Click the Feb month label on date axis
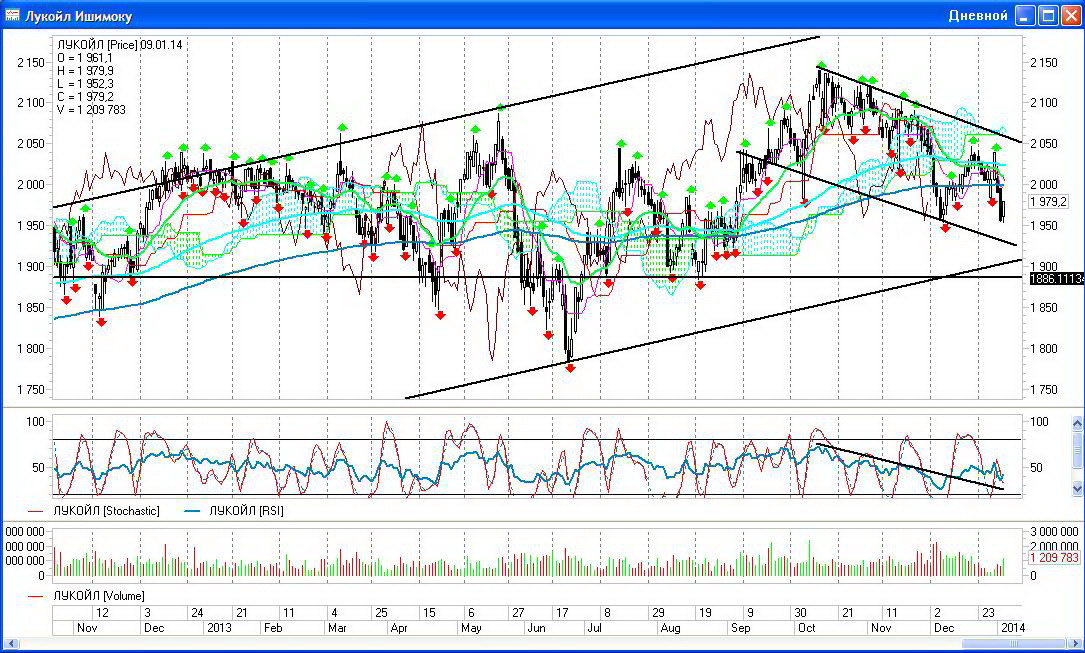This screenshot has height=653, width=1085. pyautogui.click(x=273, y=627)
